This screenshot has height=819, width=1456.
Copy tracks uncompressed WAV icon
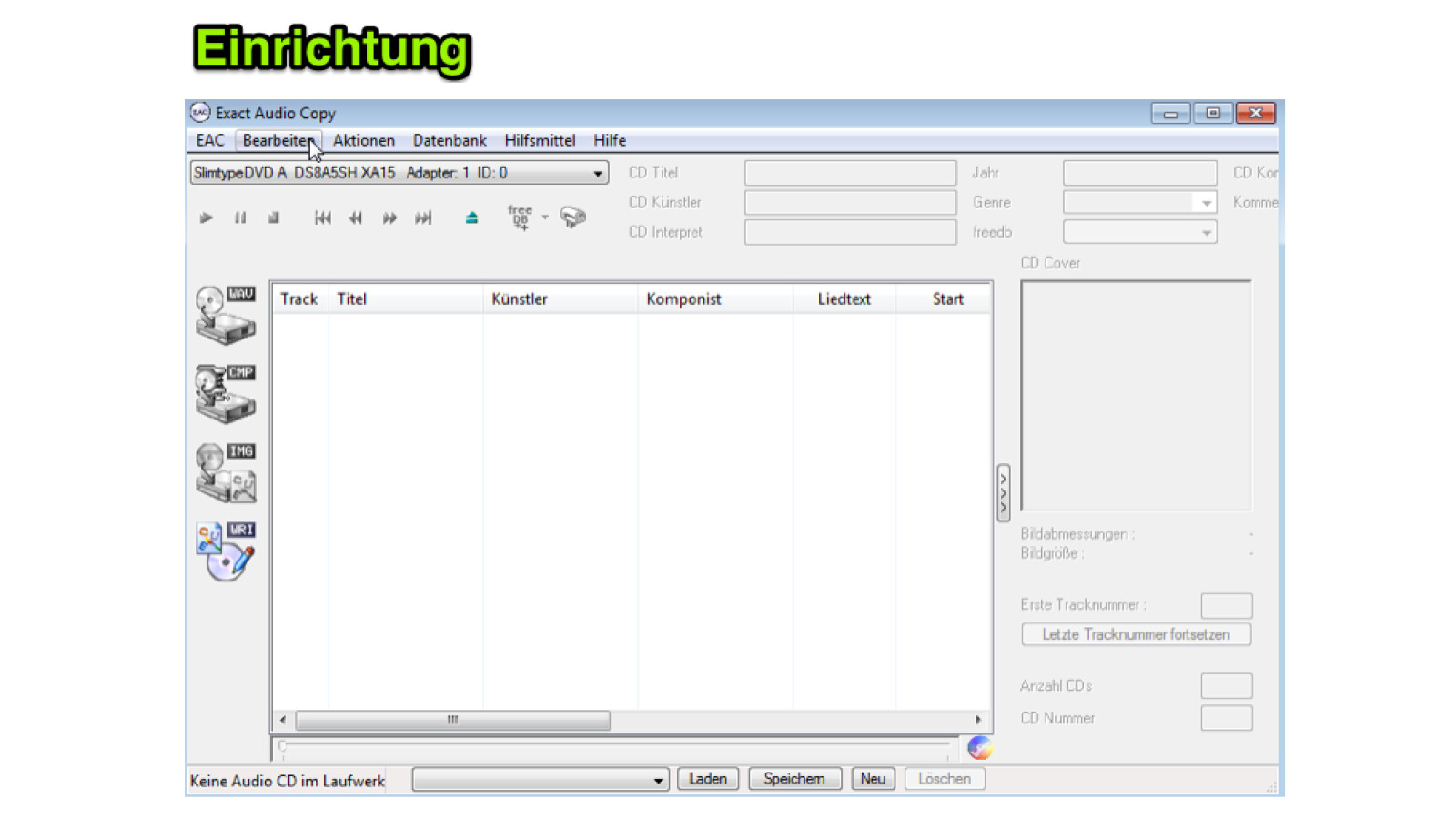click(x=226, y=315)
